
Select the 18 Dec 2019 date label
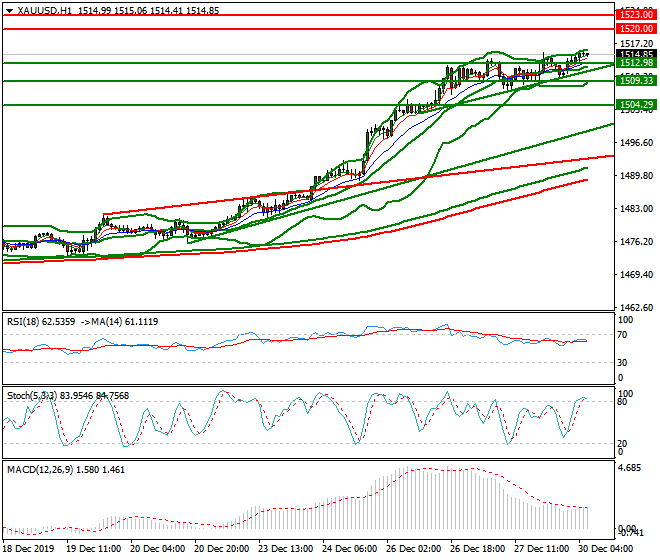[29, 549]
